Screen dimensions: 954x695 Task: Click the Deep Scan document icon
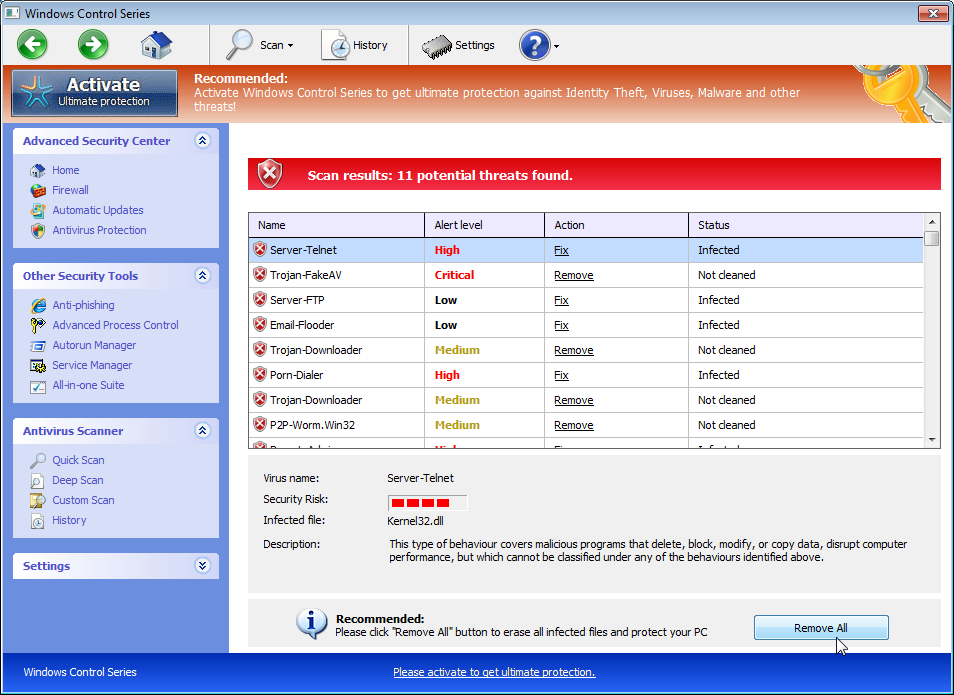[x=38, y=481]
